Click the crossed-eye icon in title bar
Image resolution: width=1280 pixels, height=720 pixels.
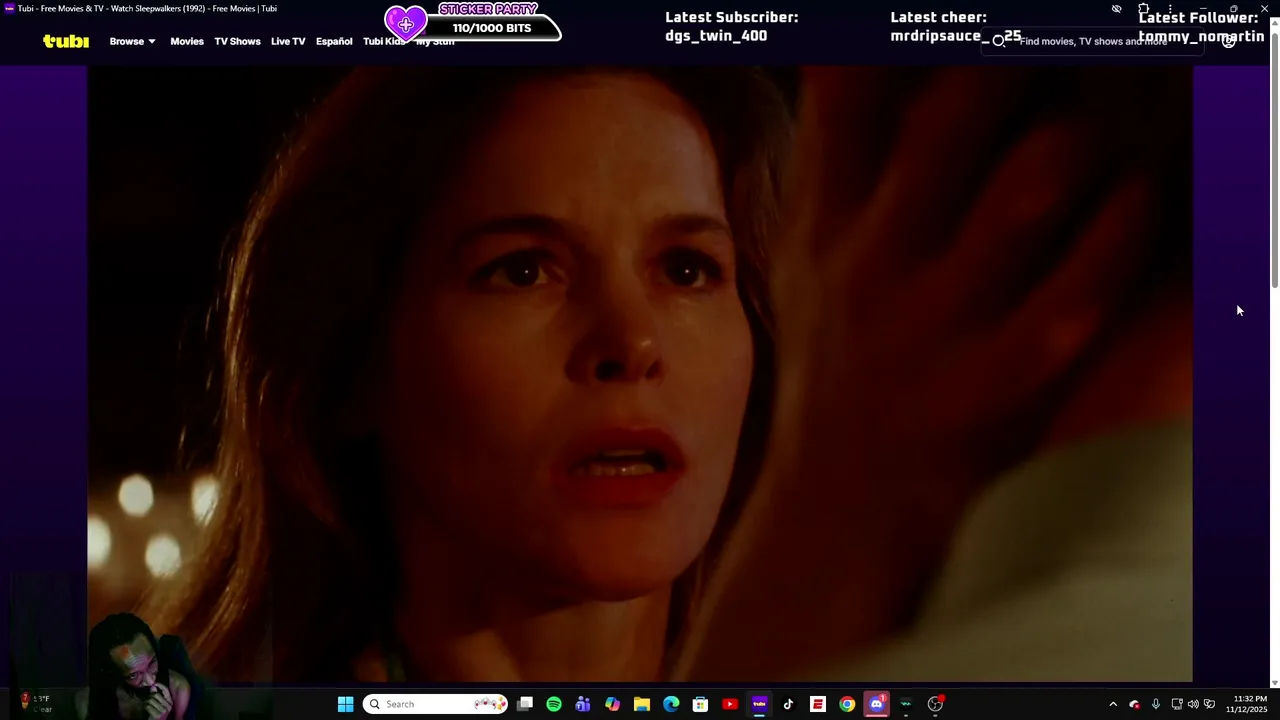pos(1116,9)
